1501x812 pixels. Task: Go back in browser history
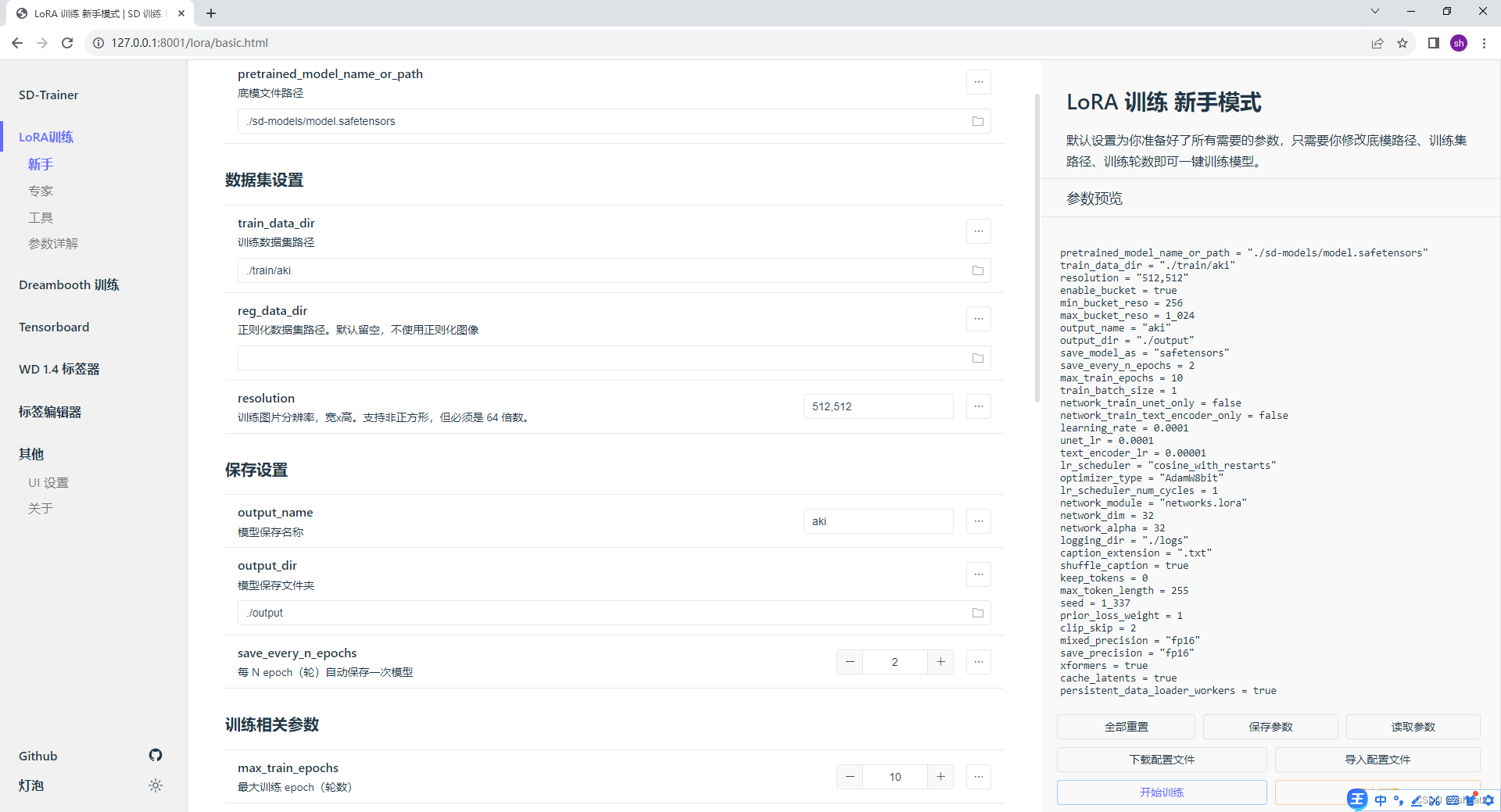click(17, 43)
